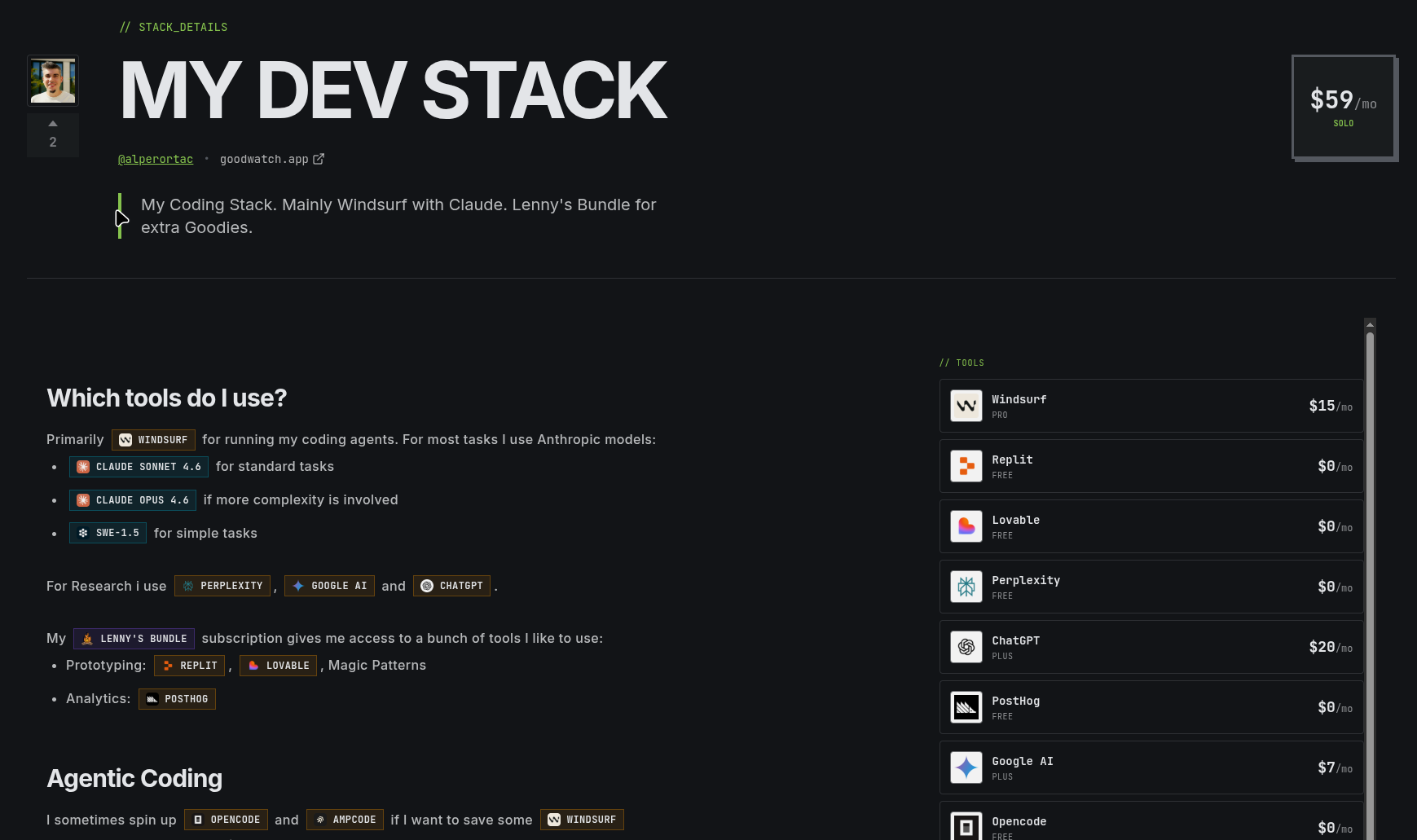Click the PostHog icon in the Tools list
This screenshot has width=1417, height=840.
coord(966,706)
